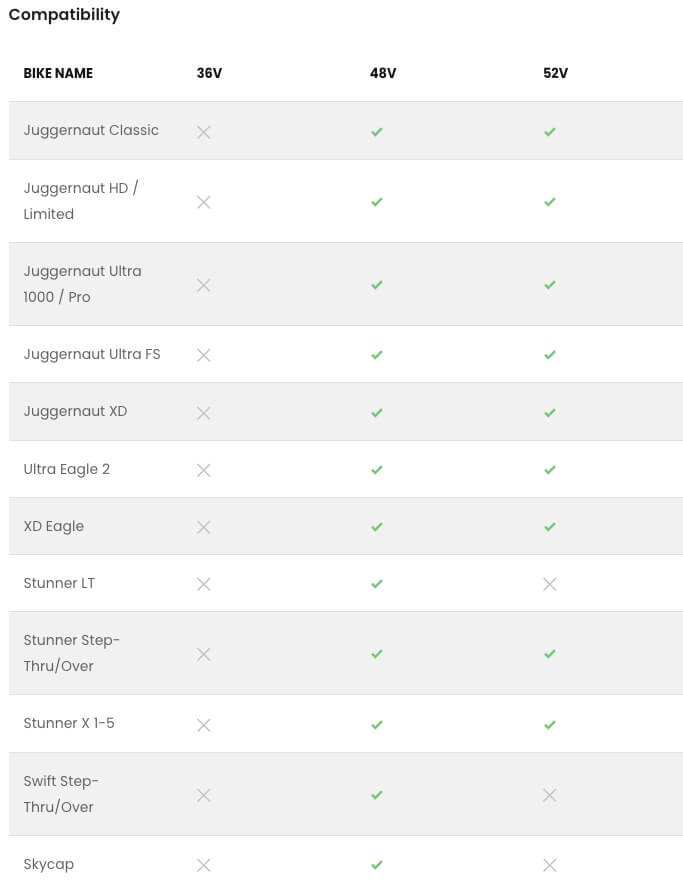Click the 52V checkmark for Juggernaut HD / Limited

tap(550, 202)
